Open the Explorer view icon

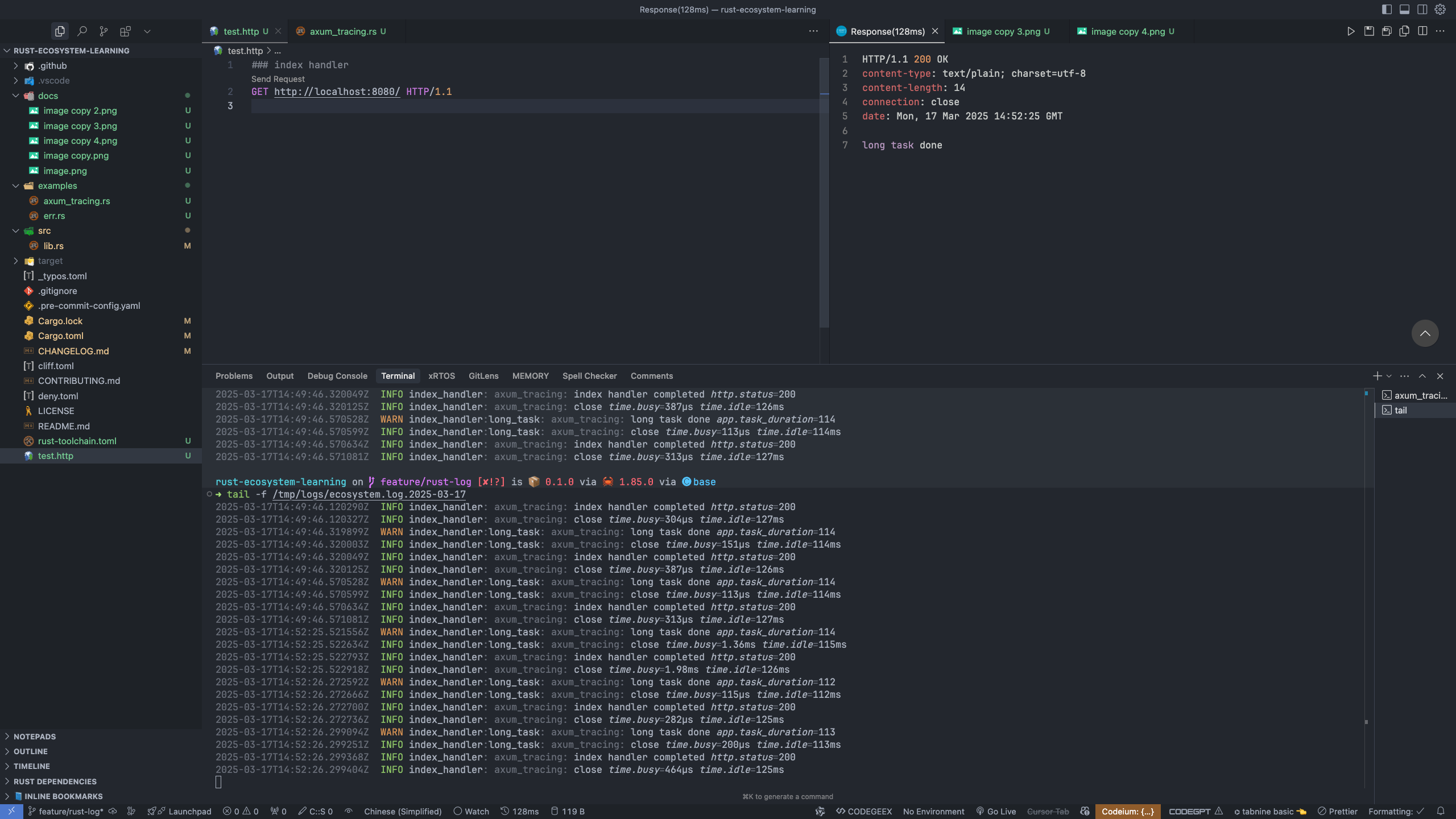[60, 31]
